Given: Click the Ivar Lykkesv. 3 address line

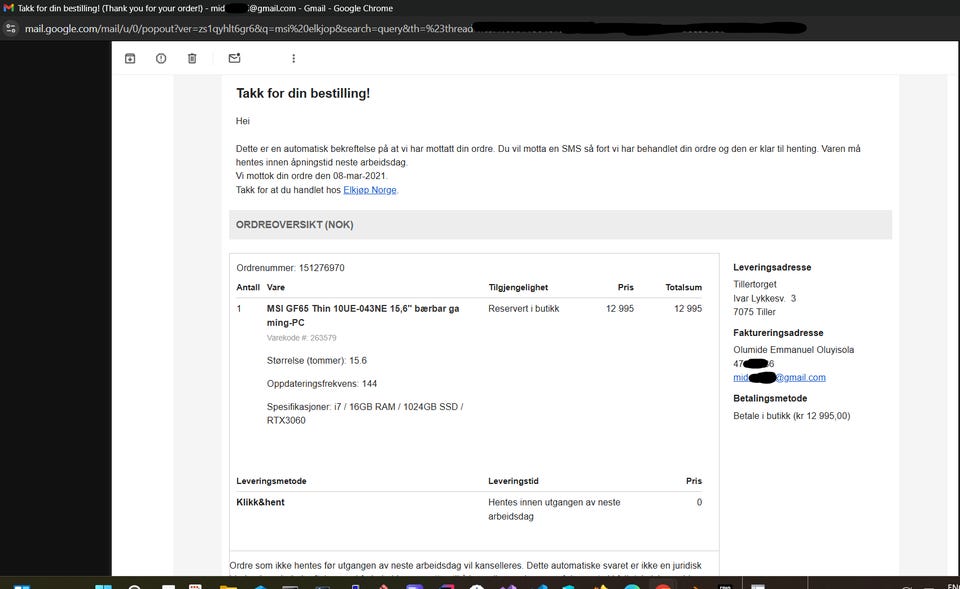Looking at the screenshot, I should pos(765,298).
